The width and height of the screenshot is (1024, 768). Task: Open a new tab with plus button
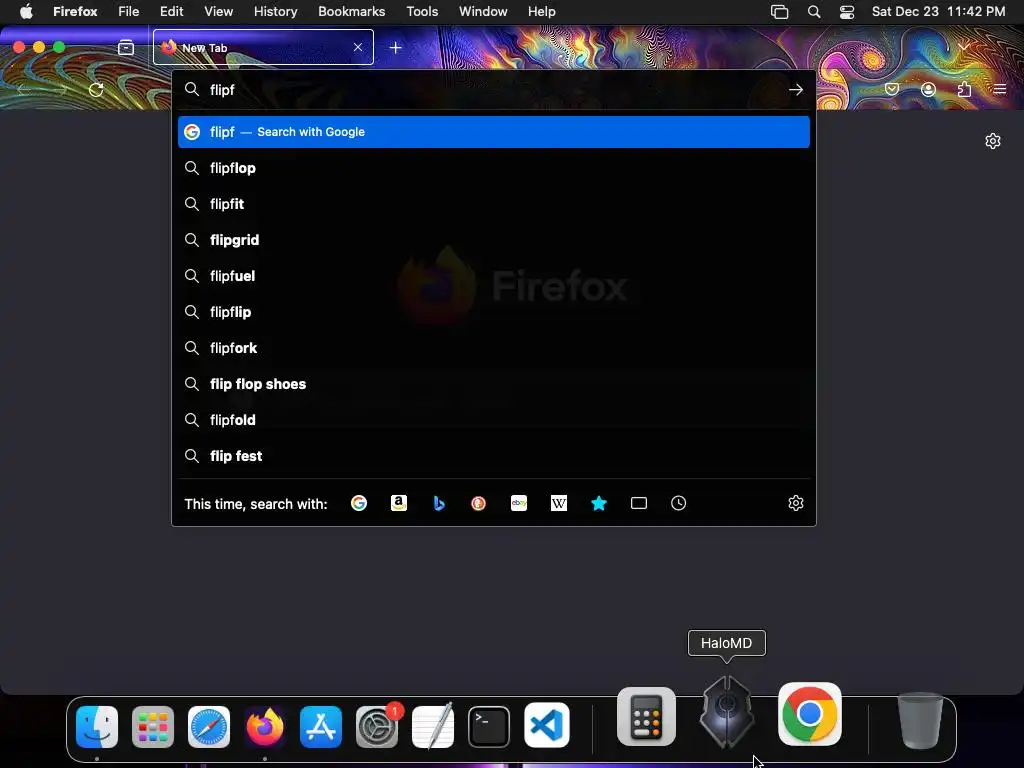[396, 47]
